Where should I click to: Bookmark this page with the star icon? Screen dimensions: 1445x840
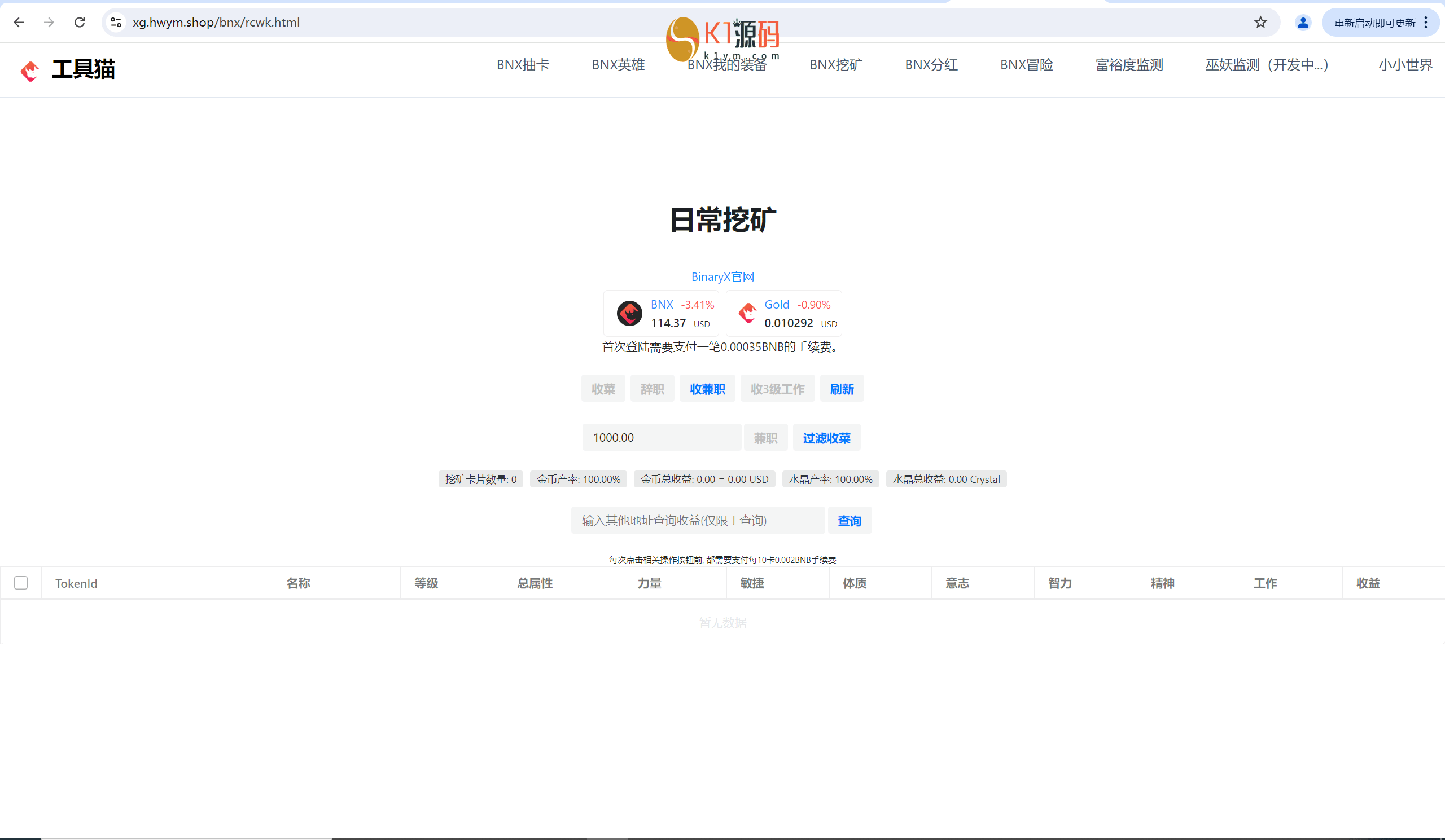1260,23
